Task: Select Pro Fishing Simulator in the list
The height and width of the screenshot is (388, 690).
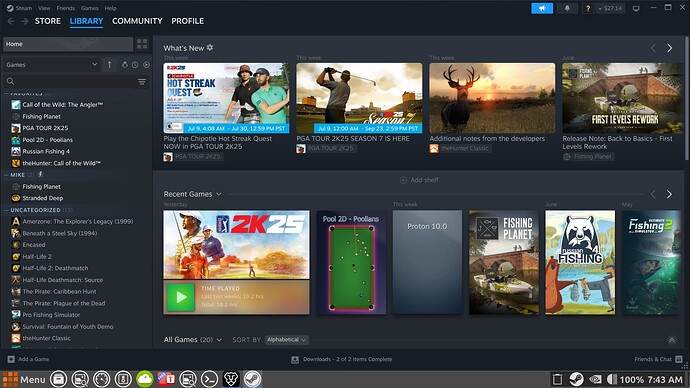Action: pos(51,315)
